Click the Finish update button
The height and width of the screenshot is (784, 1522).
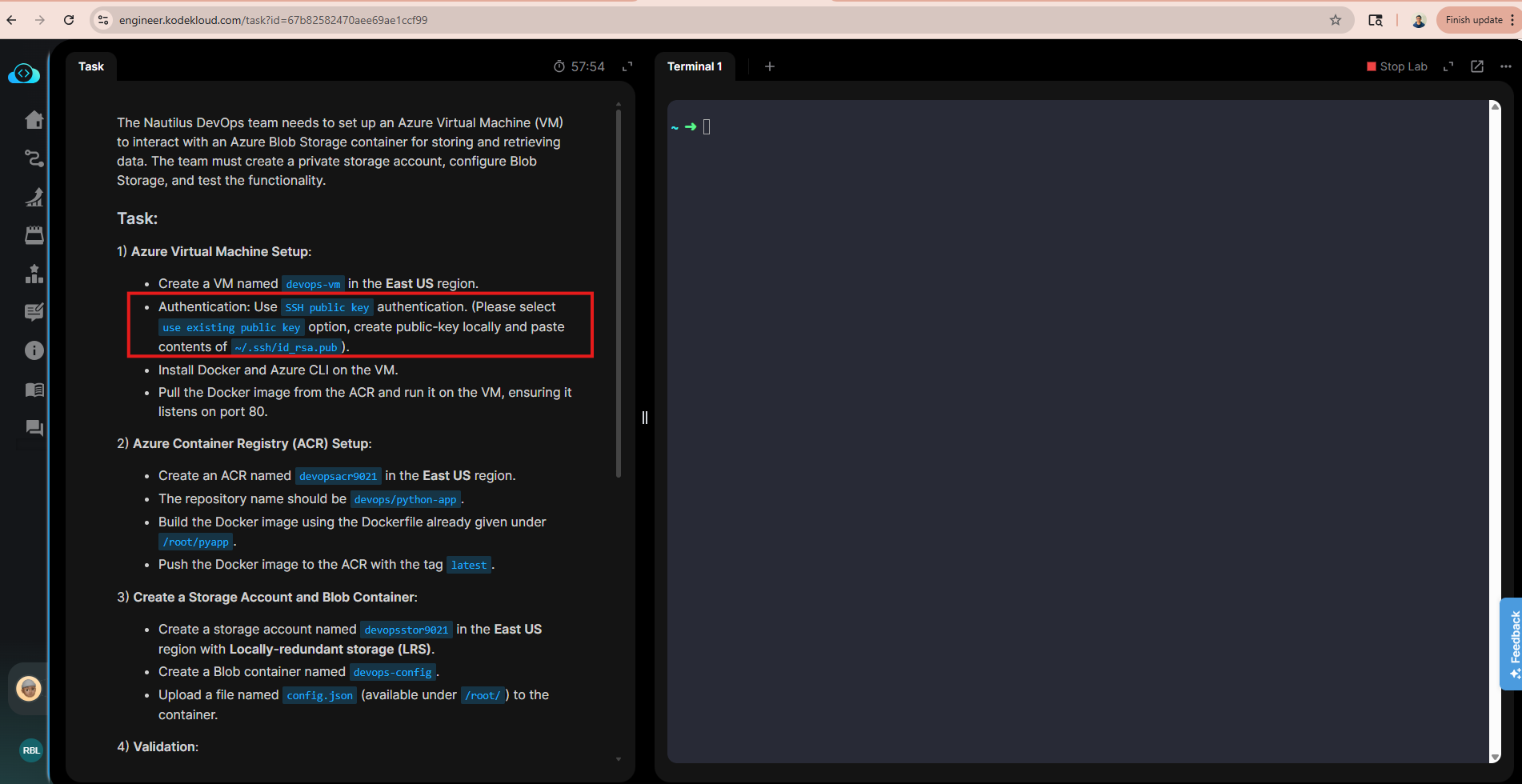(x=1474, y=20)
